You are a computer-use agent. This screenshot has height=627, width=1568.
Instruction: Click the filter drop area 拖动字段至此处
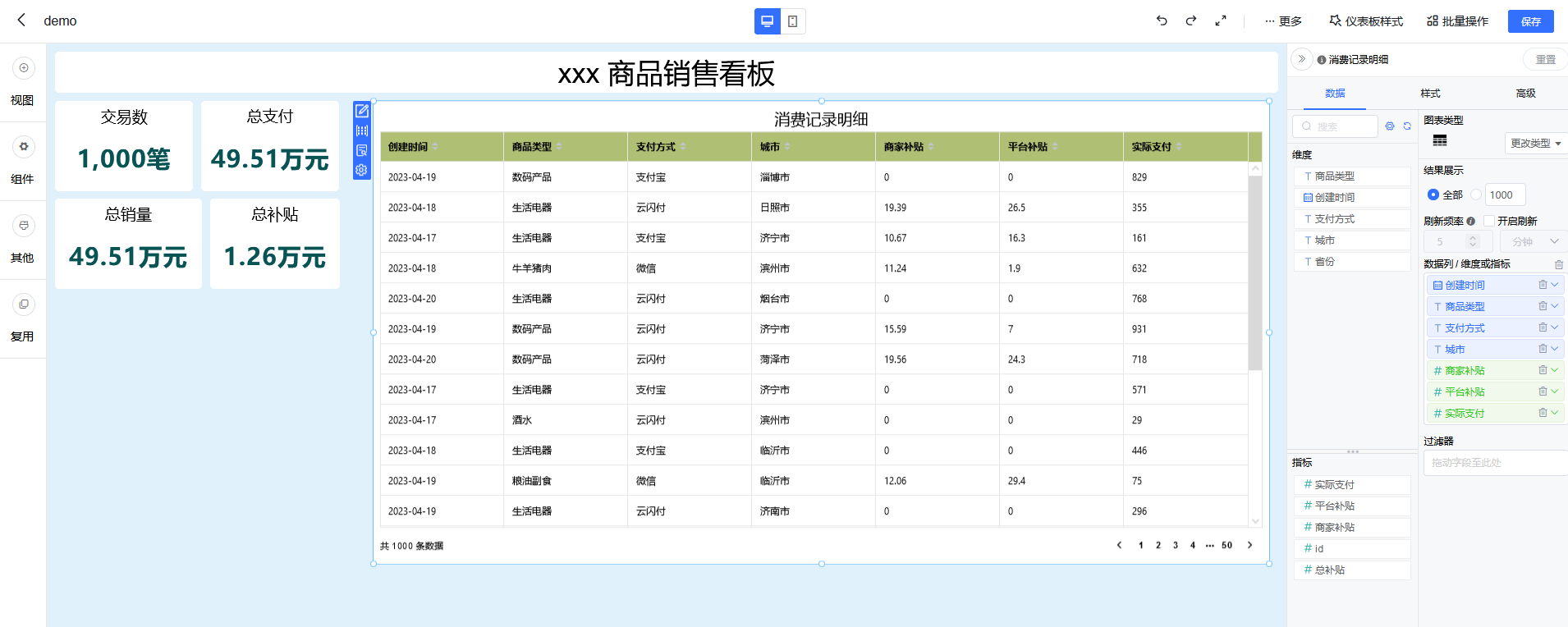[x=1496, y=463]
